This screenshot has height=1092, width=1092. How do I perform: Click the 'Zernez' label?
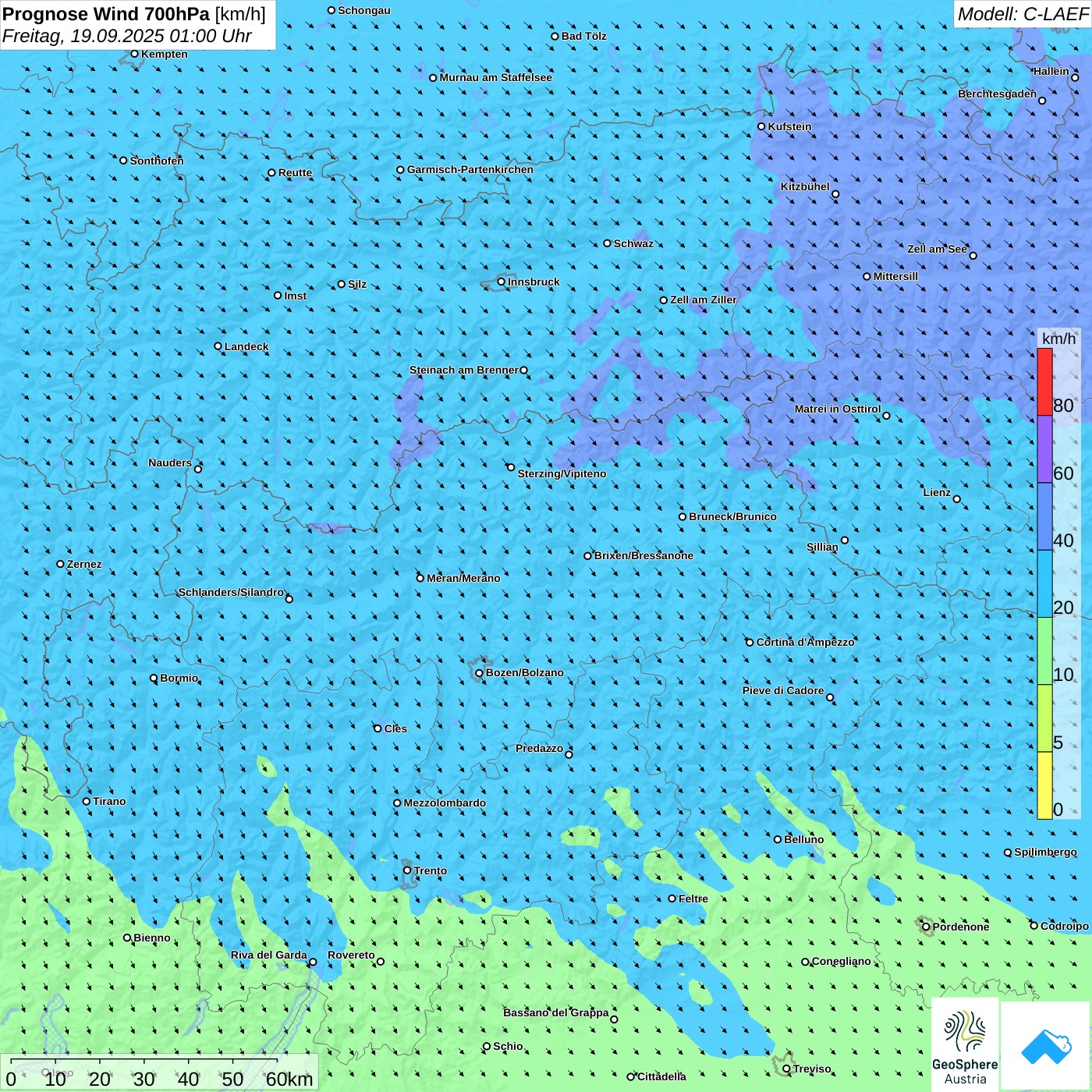pos(84,564)
